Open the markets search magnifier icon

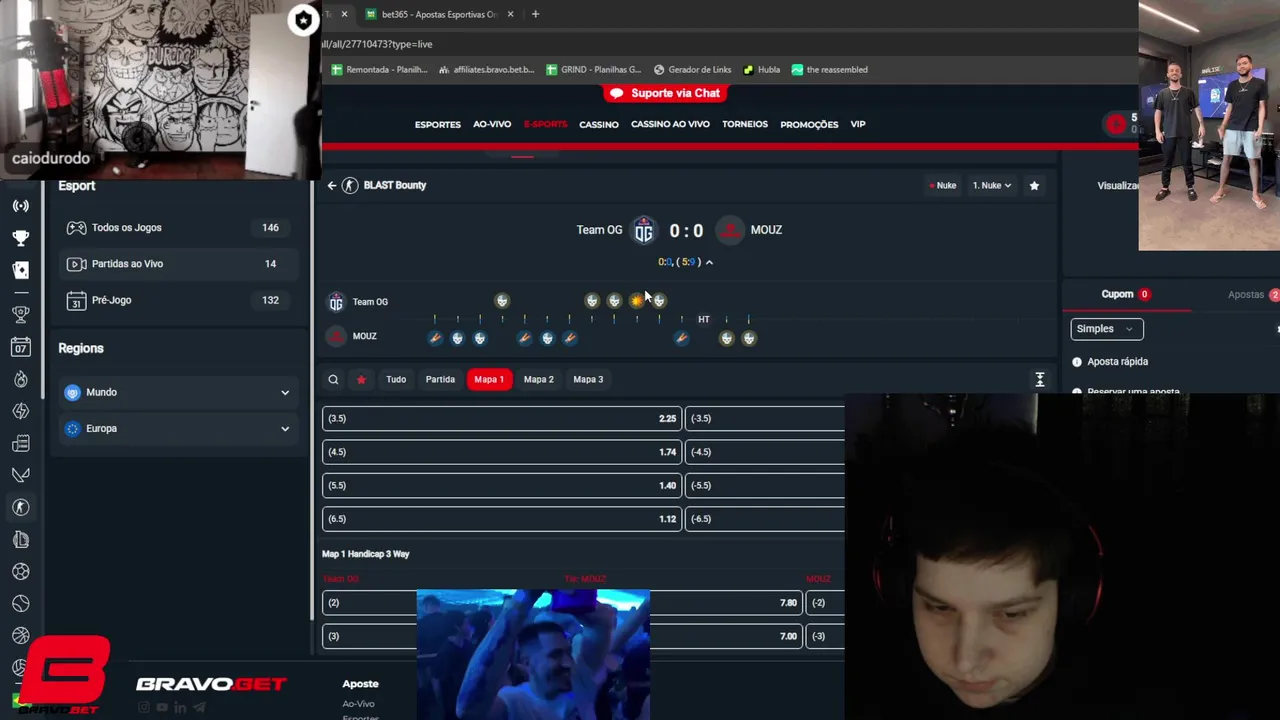333,379
